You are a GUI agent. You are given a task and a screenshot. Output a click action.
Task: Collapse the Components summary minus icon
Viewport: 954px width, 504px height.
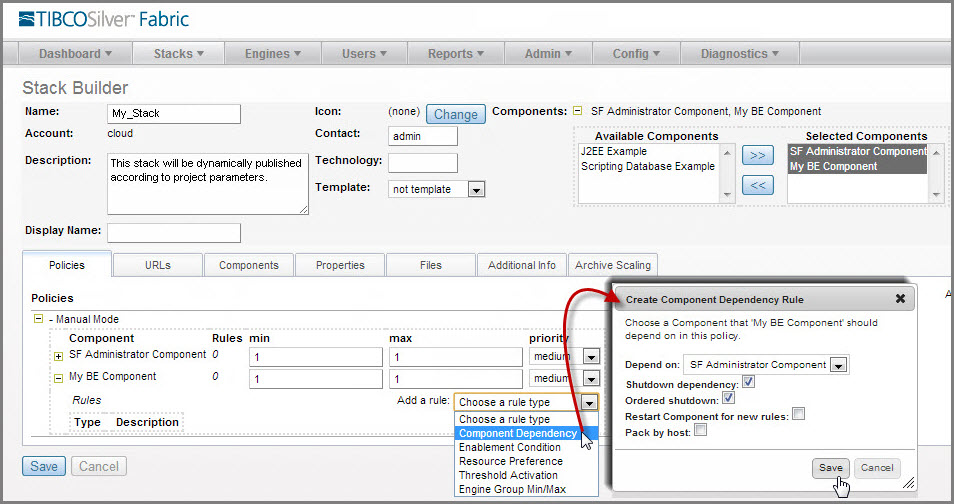(577, 111)
